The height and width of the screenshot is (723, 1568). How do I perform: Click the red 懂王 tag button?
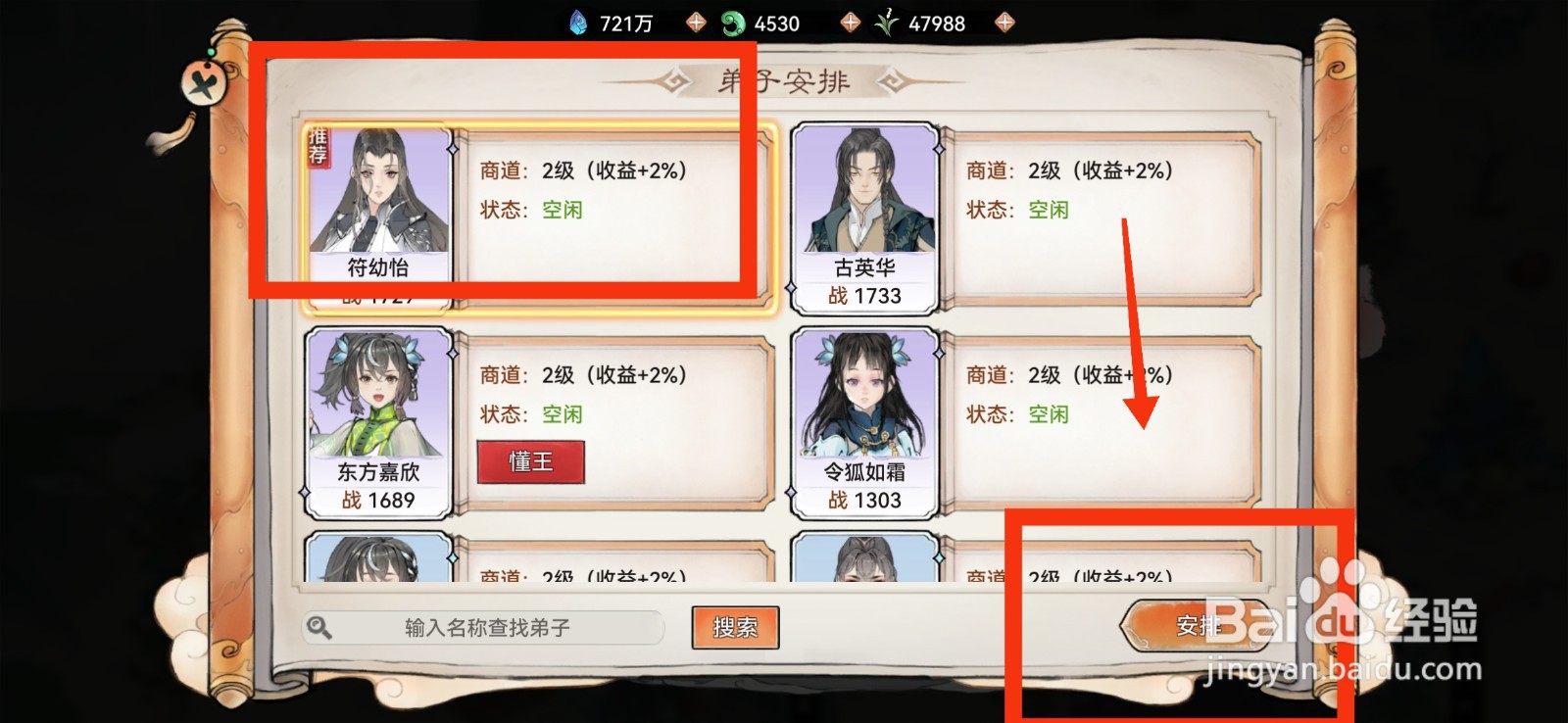coord(531,461)
